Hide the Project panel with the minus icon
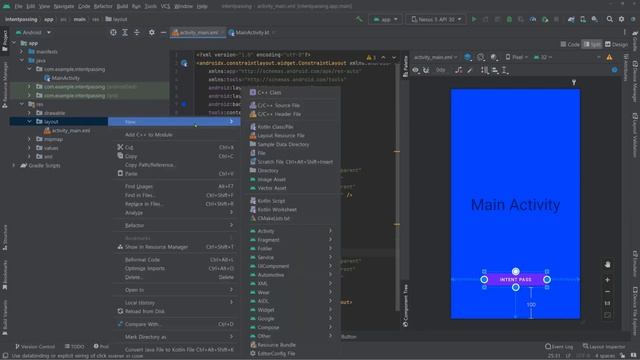 163,32
